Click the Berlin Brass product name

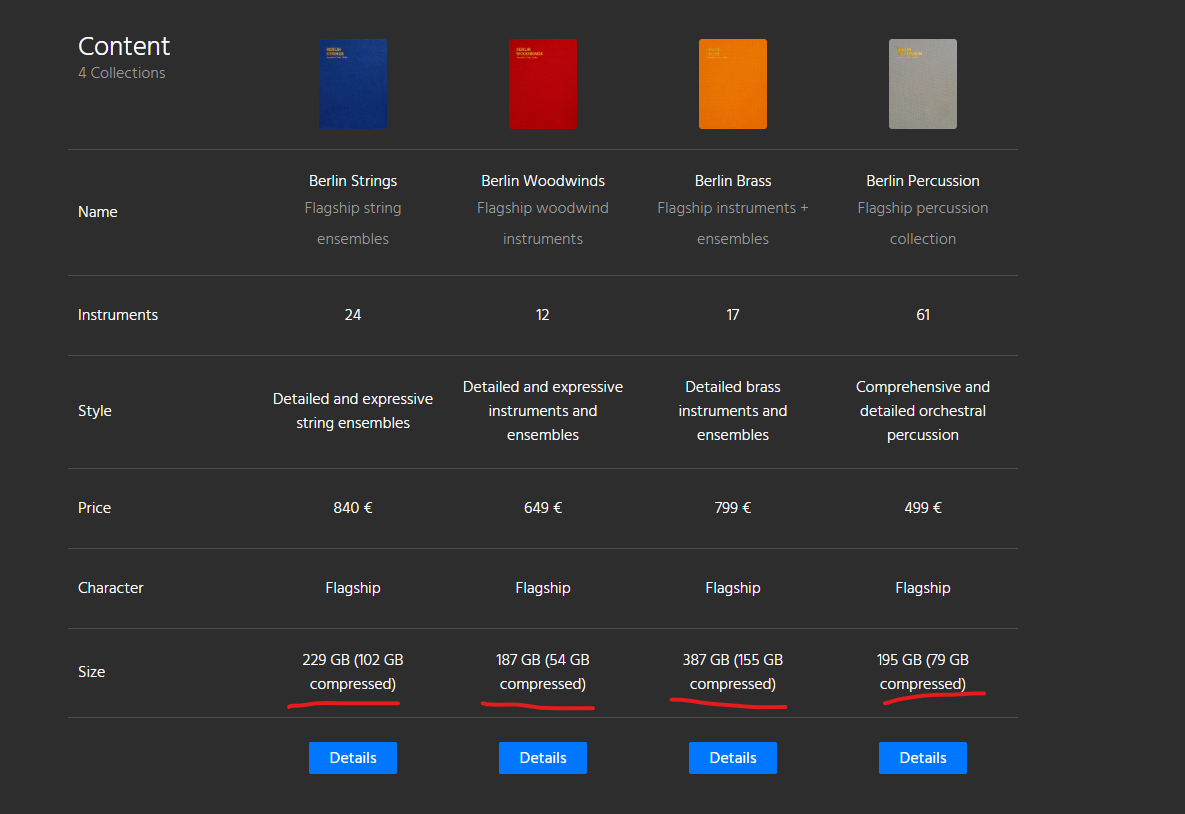tap(733, 181)
